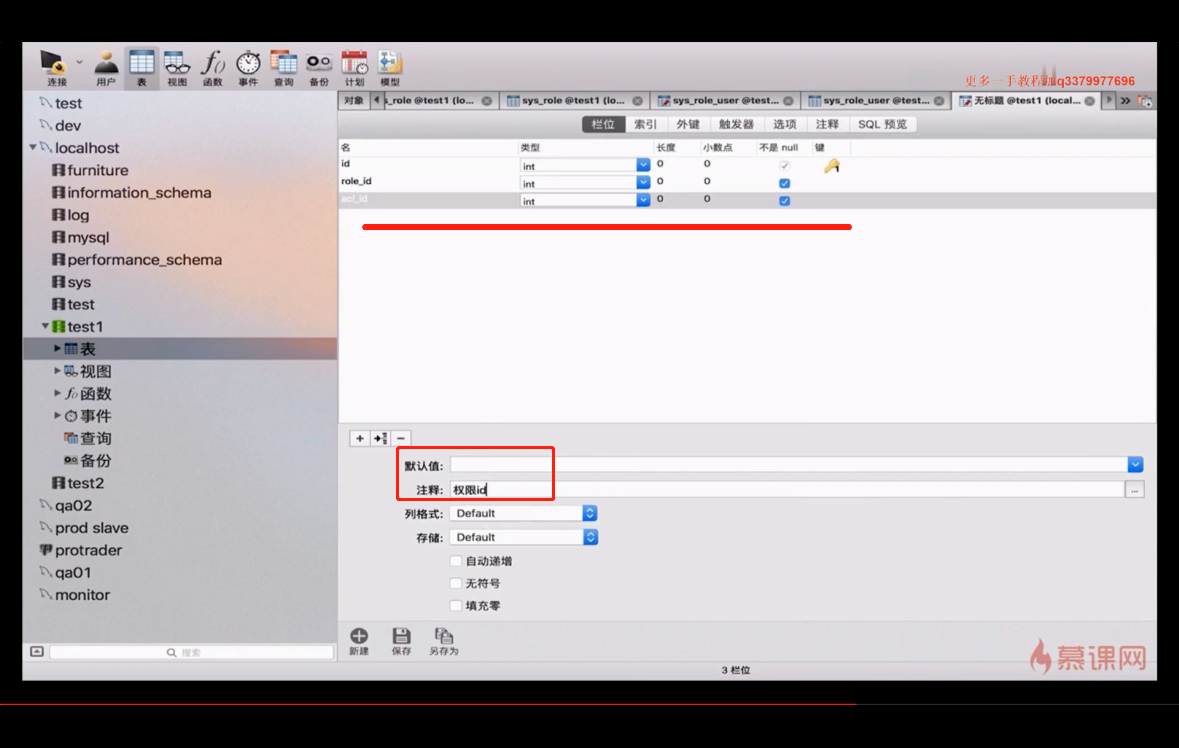
Task: Select the 查询 (query) toolbar icon
Action: (x=283, y=68)
